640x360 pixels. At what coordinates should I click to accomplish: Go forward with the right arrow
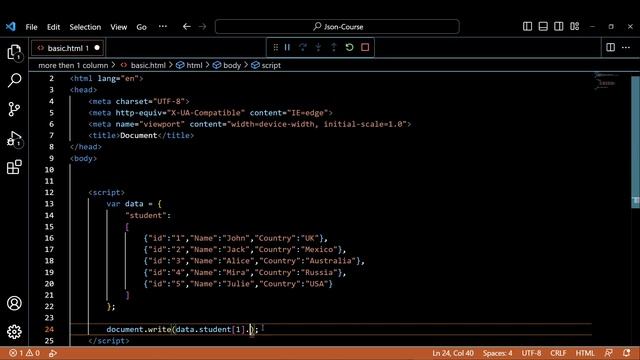point(202,27)
